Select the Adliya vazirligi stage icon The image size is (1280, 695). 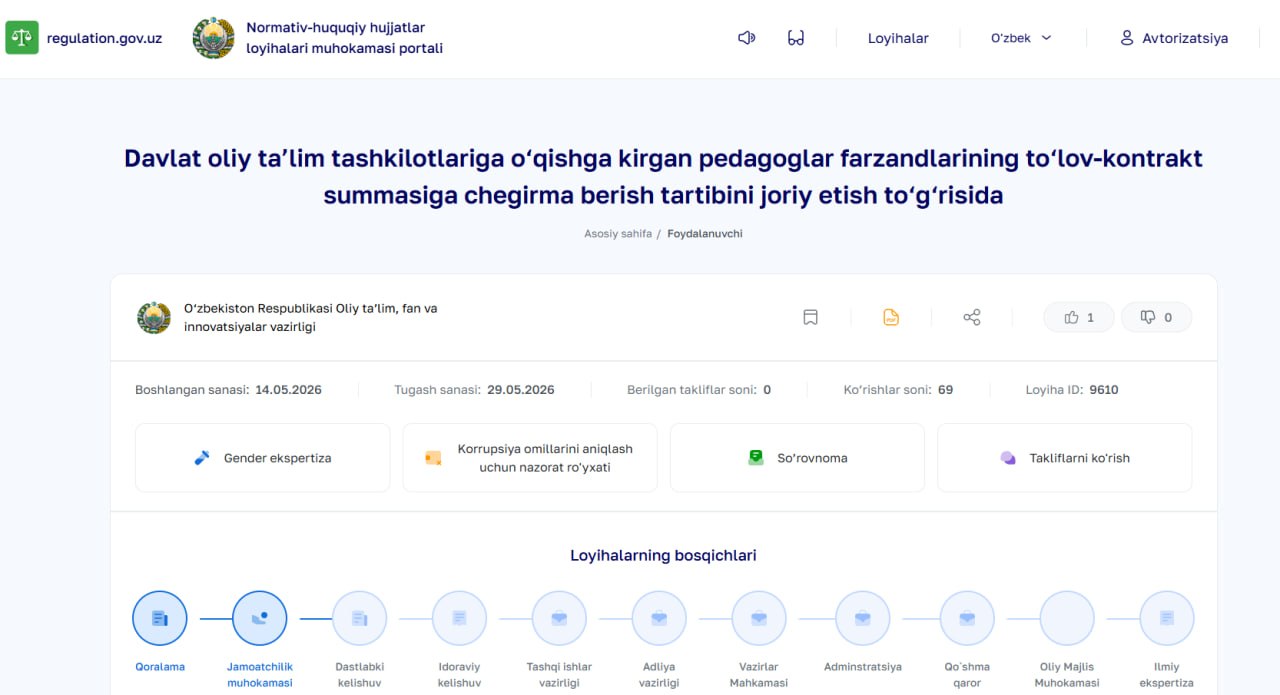tap(659, 618)
